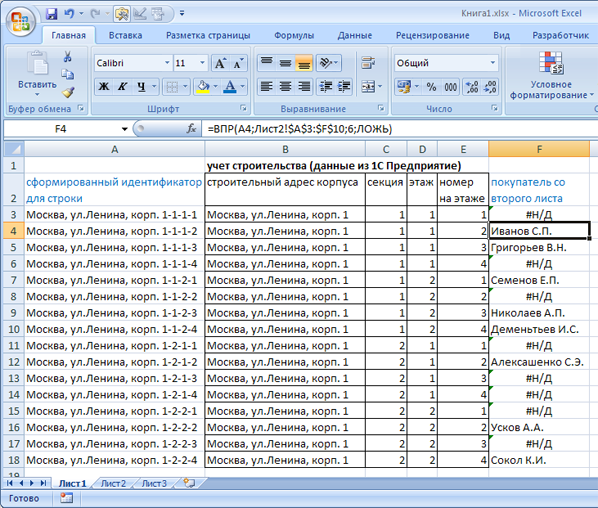Toggle bottom vertical alignment button
Viewport: 598px width, 508px height.
tap(304, 63)
